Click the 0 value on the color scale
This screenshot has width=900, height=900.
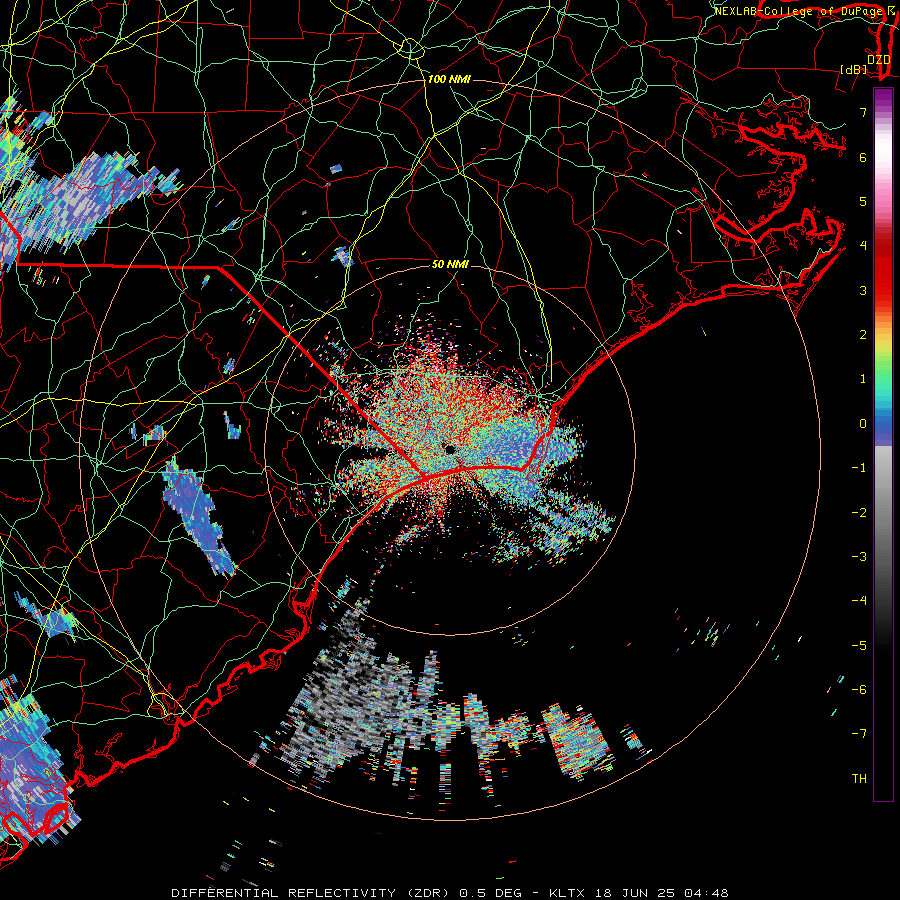tap(863, 424)
